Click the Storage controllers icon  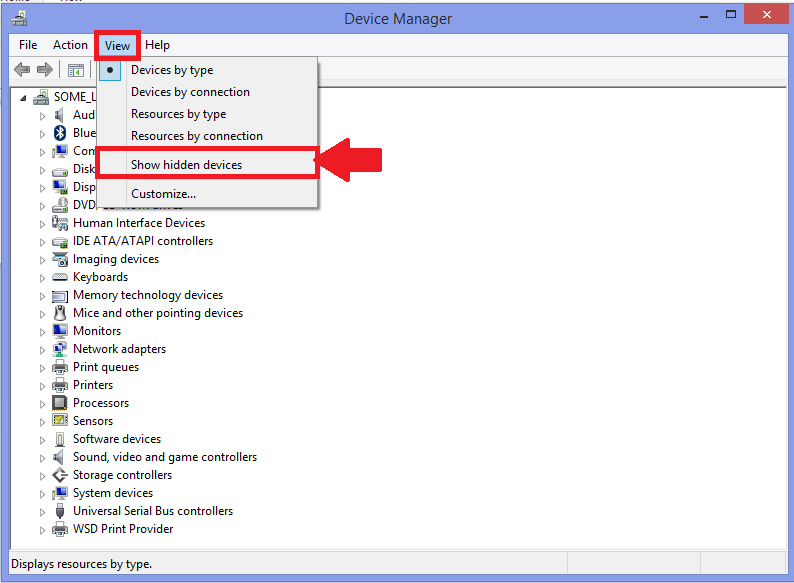(x=60, y=475)
